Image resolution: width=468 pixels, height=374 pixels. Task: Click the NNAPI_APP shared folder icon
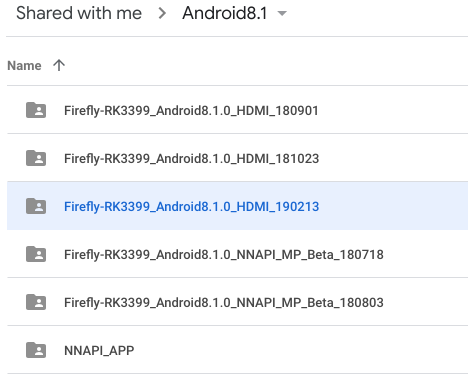pos(36,350)
